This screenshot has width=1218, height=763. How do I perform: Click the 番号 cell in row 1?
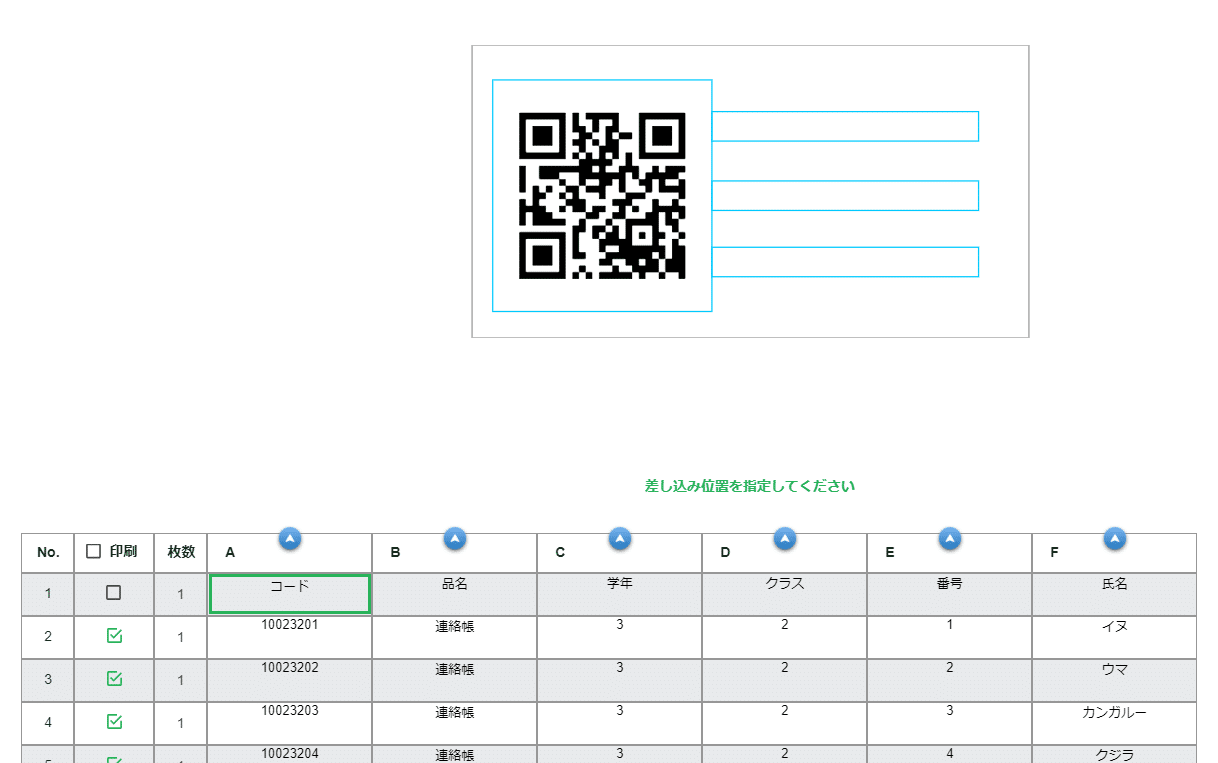point(950,594)
